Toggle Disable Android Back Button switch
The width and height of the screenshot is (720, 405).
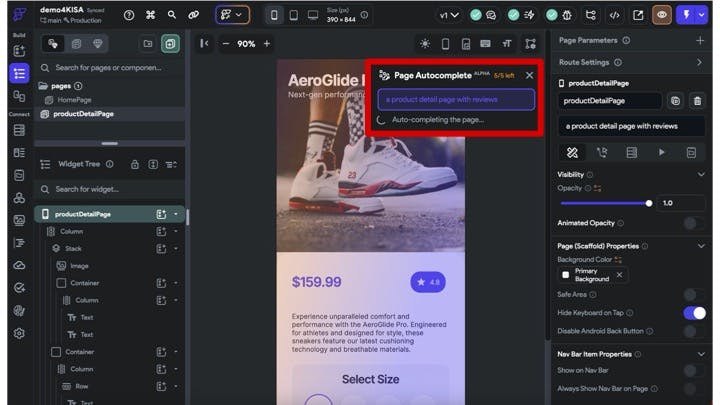tap(693, 331)
